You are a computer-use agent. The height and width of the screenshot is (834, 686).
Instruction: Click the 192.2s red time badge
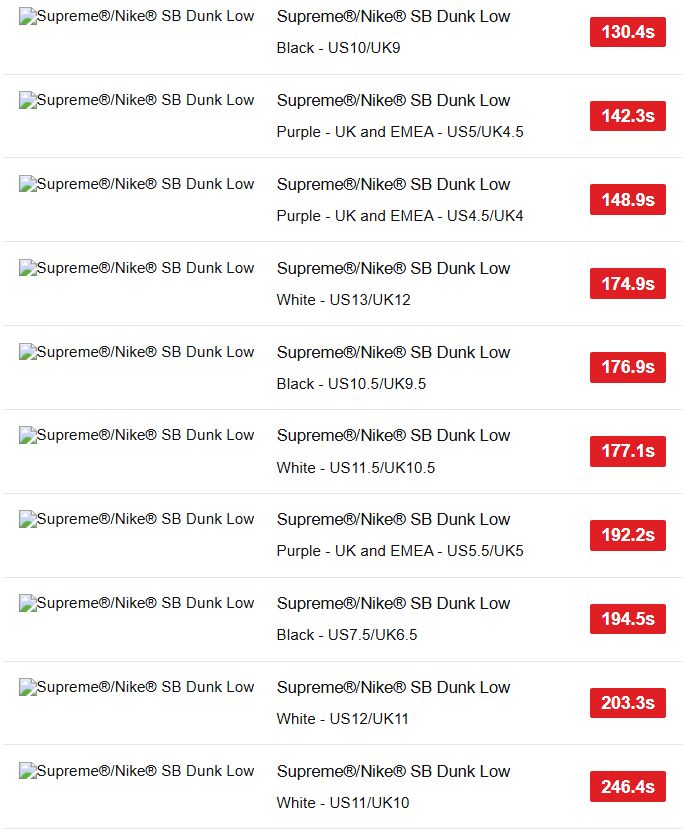coord(627,535)
